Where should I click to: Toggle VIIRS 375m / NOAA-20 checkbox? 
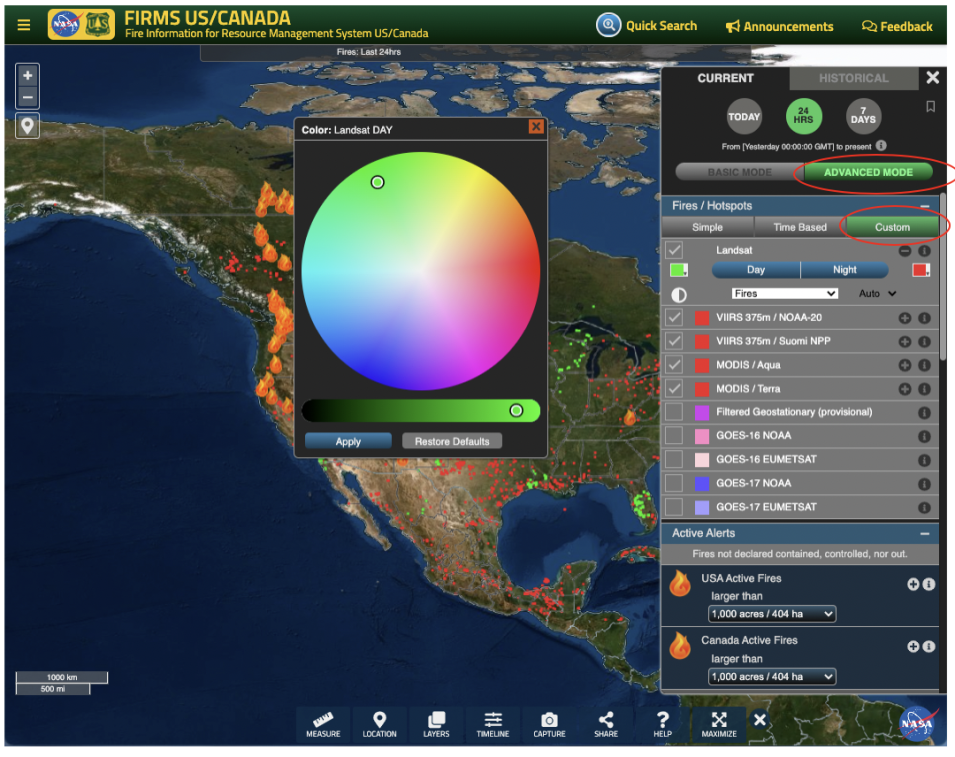674,317
